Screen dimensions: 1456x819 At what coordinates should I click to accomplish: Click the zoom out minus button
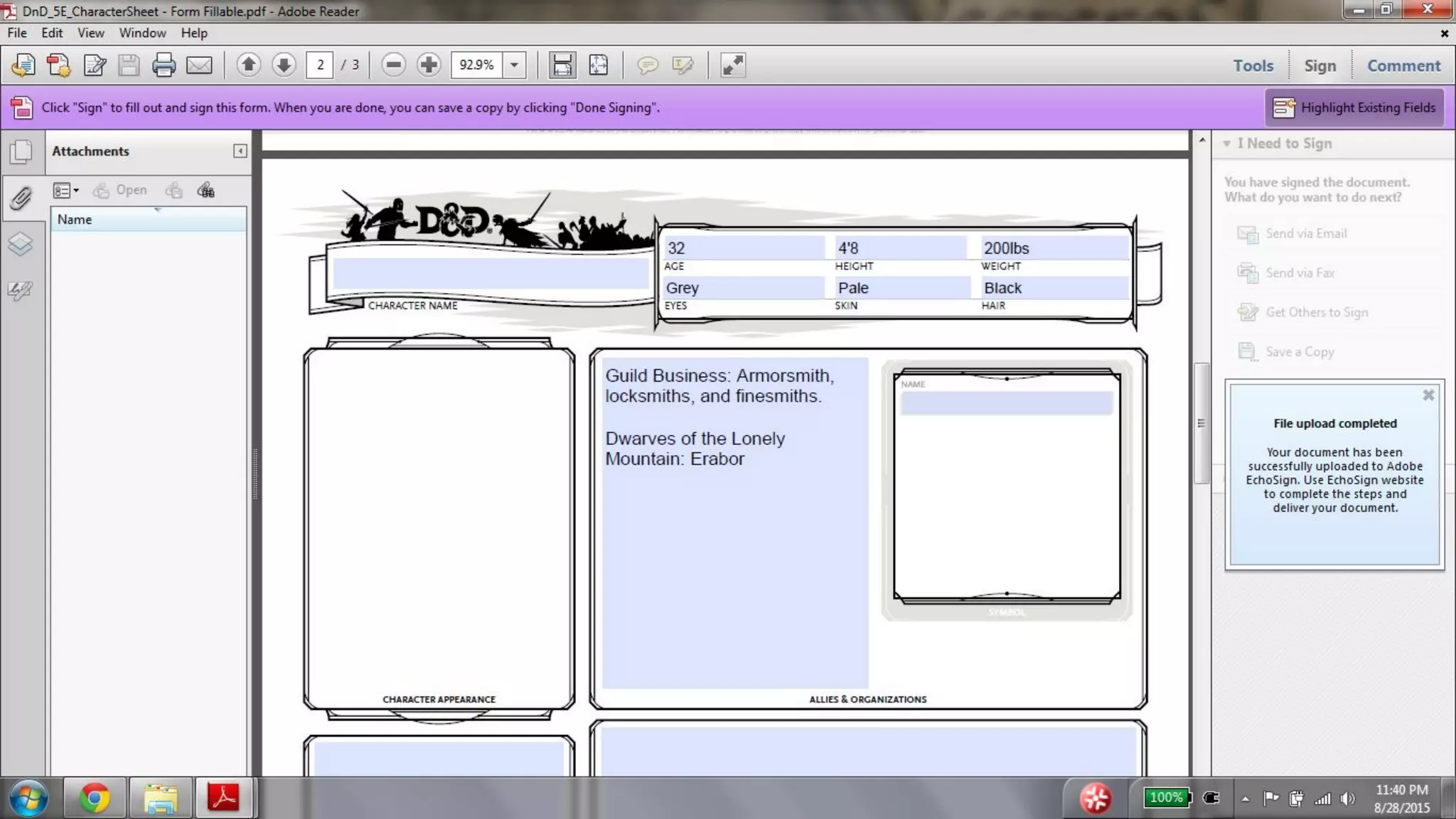pos(393,65)
